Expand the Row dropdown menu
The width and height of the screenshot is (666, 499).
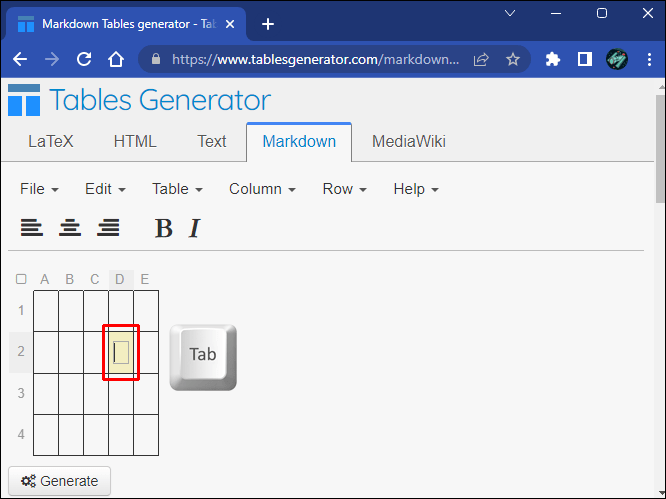click(344, 189)
